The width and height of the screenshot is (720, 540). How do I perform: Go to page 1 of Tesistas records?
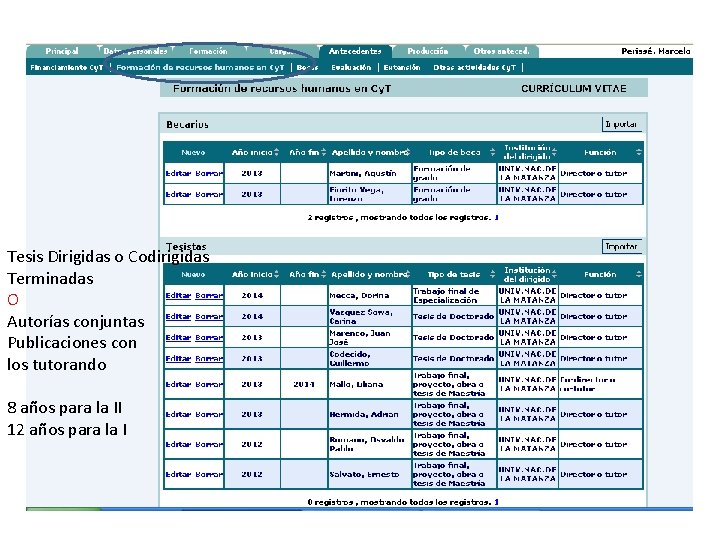click(x=496, y=502)
